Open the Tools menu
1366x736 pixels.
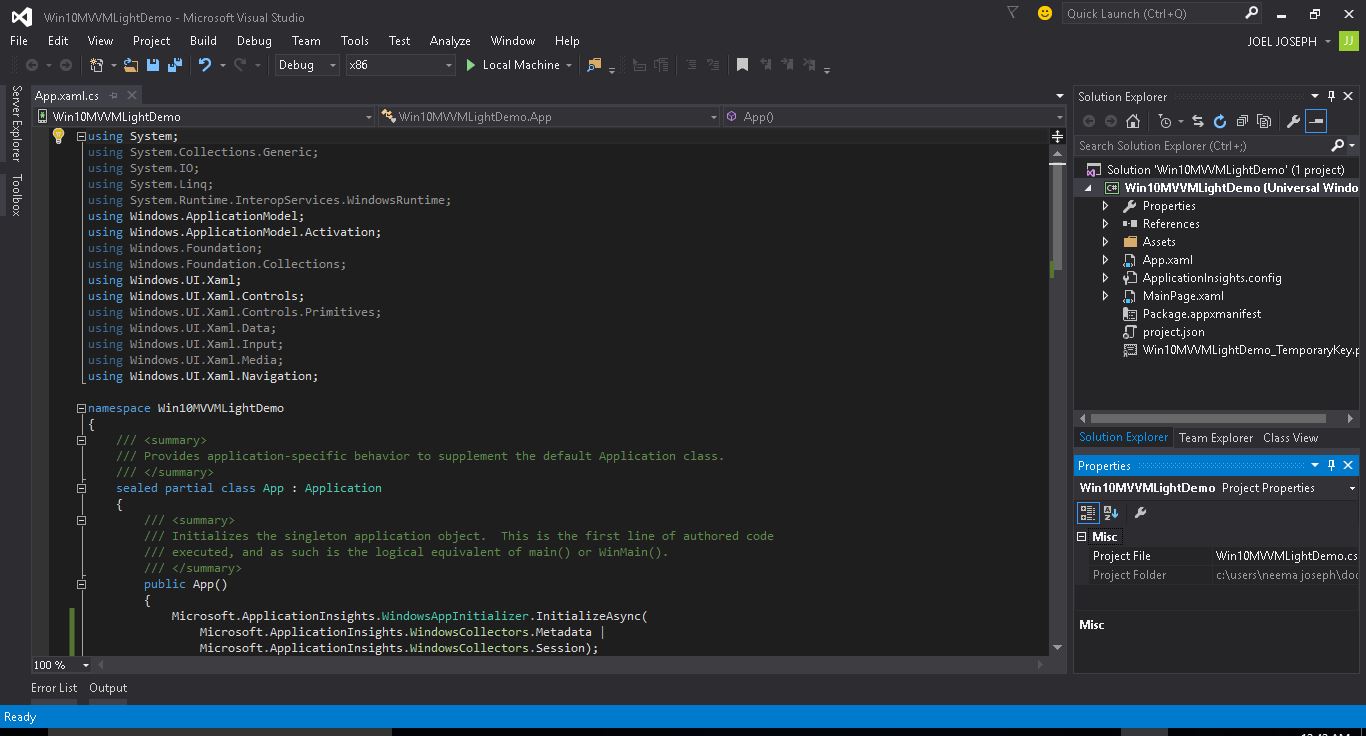click(355, 41)
